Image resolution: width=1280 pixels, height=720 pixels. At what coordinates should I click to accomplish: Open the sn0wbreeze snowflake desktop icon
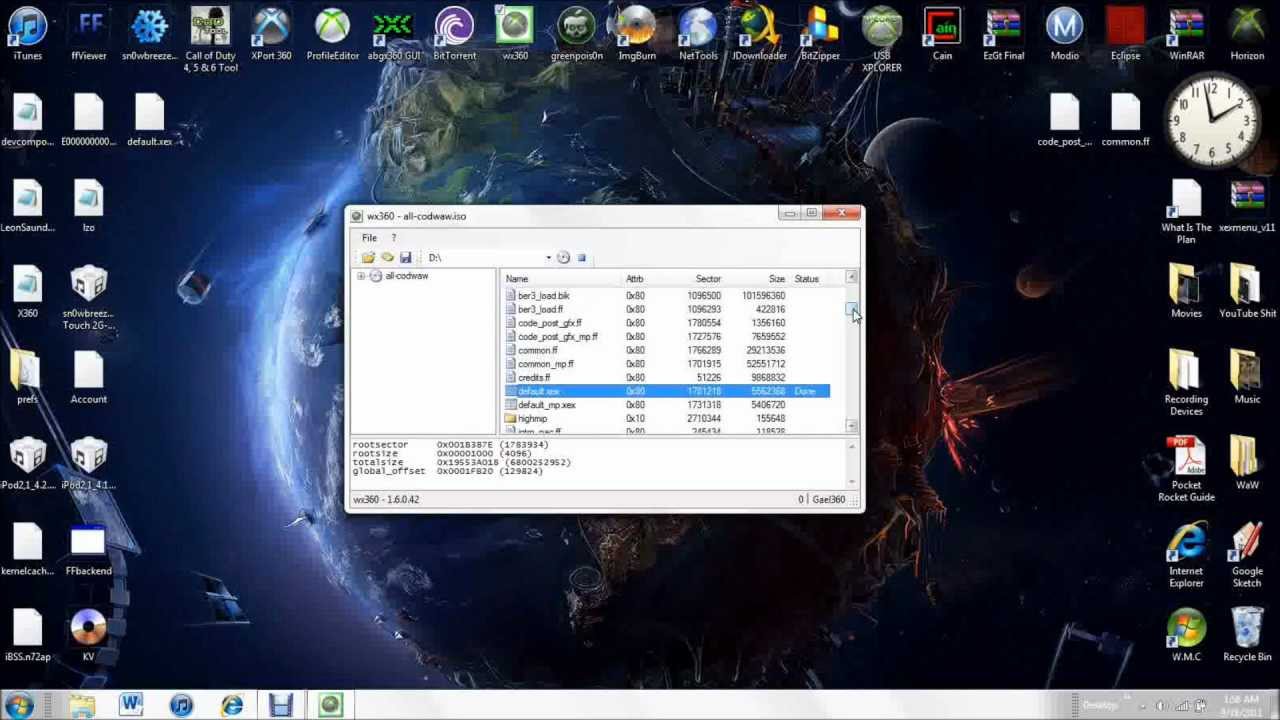coord(150,34)
